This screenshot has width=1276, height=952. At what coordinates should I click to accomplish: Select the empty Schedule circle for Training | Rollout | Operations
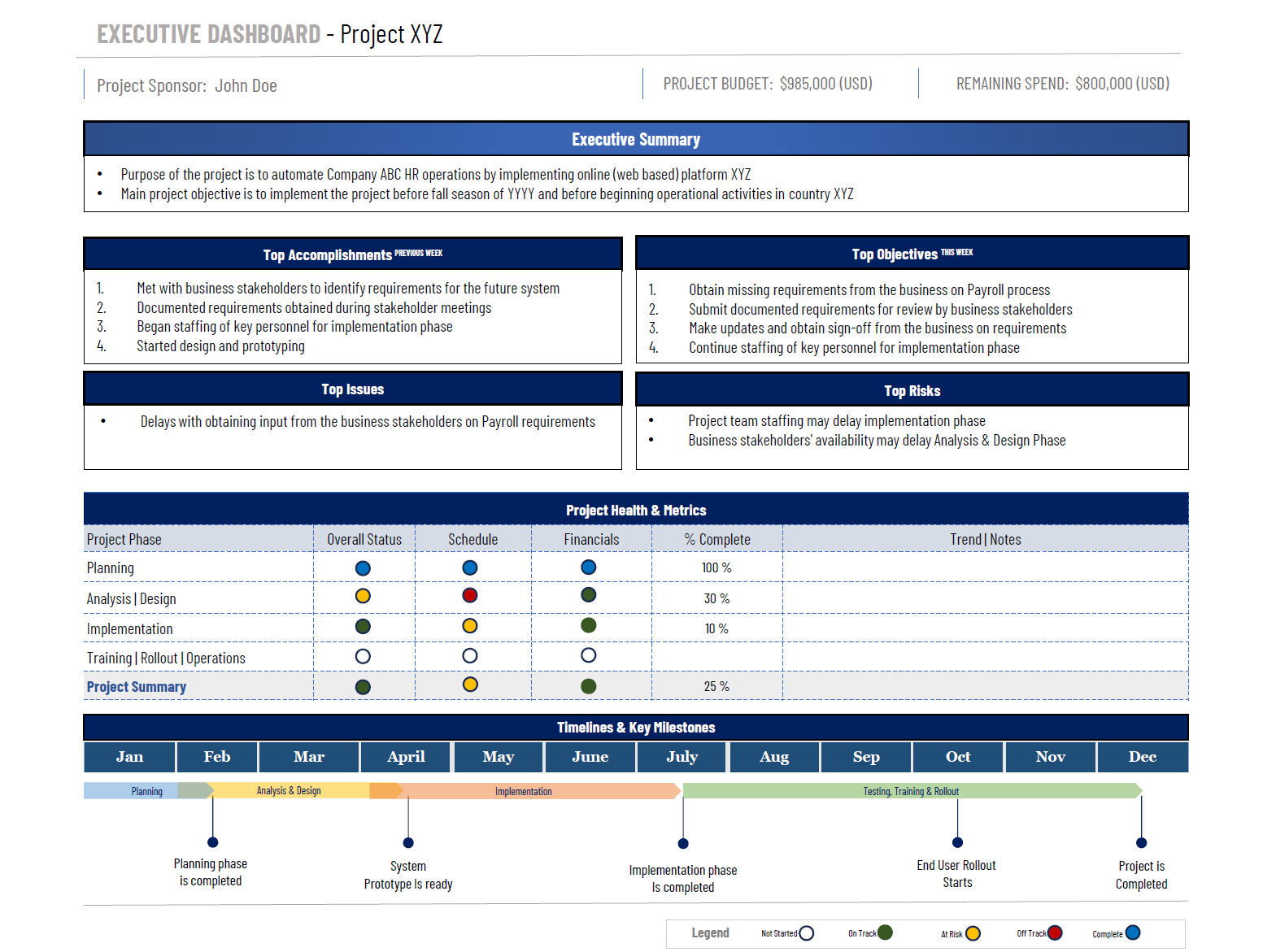[469, 655]
